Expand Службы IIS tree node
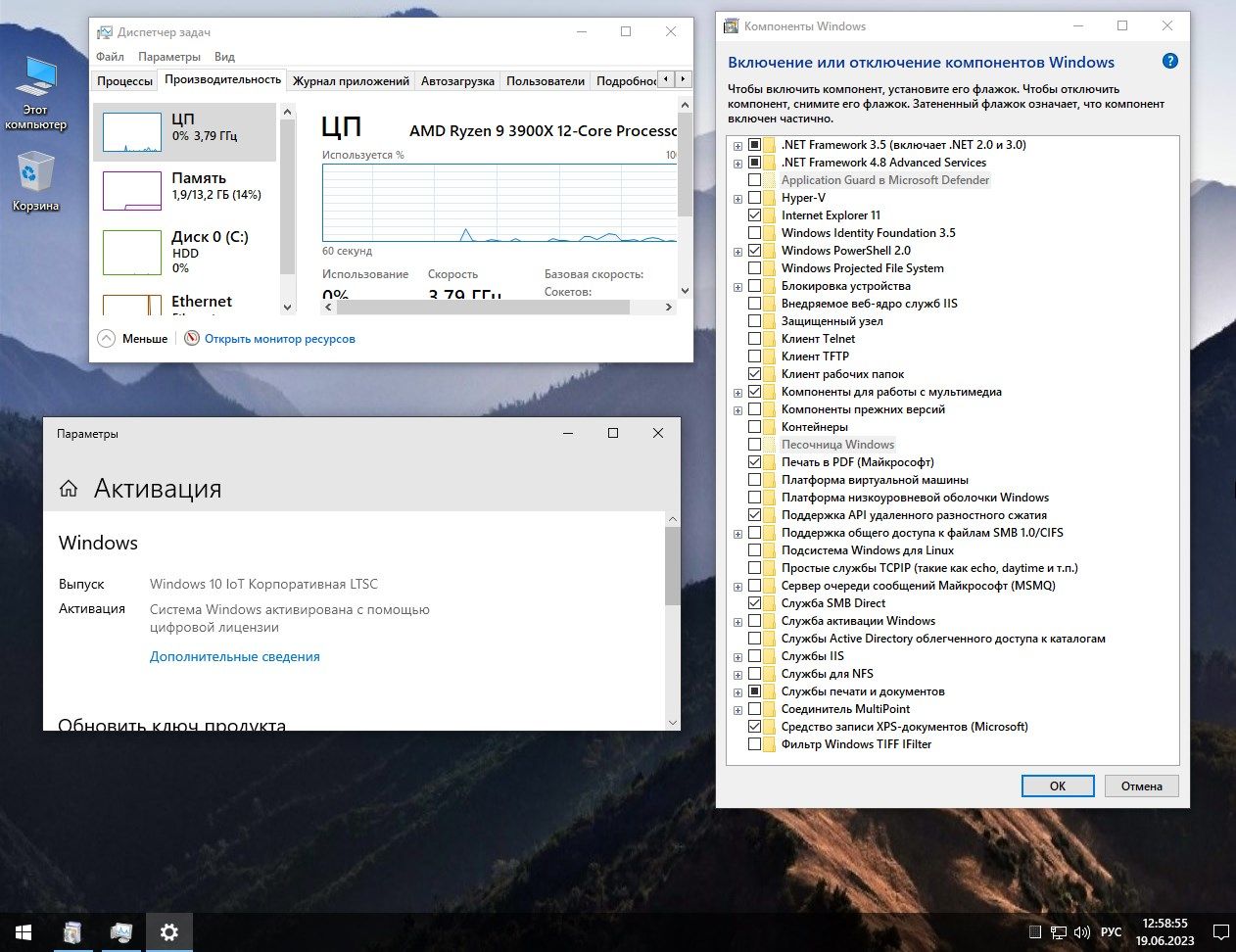Screen dimensions: 1236x952 pyautogui.click(x=737, y=657)
